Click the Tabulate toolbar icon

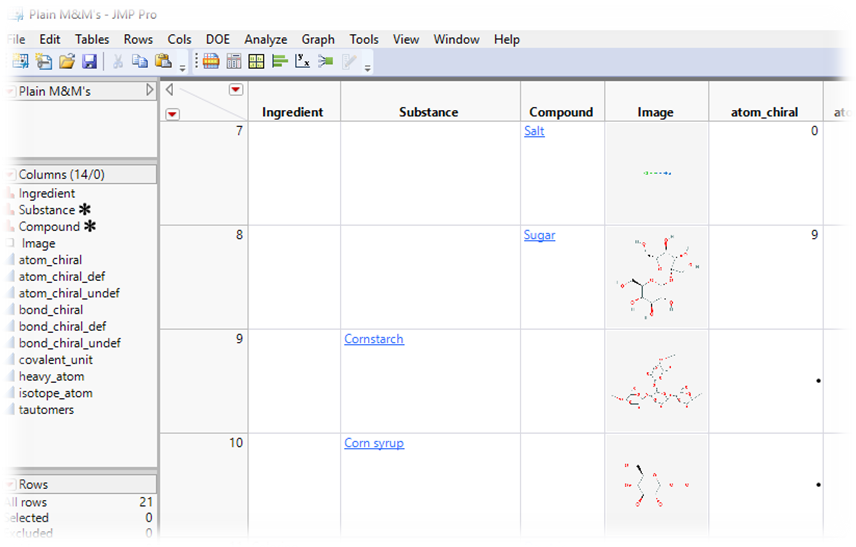tap(234, 61)
